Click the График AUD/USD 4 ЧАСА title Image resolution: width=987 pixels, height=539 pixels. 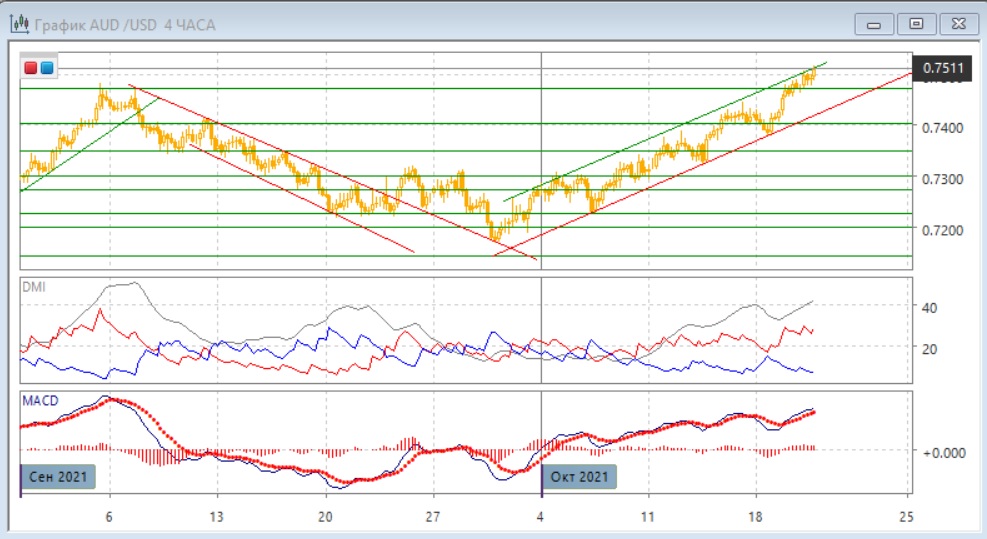pyautogui.click(x=124, y=24)
